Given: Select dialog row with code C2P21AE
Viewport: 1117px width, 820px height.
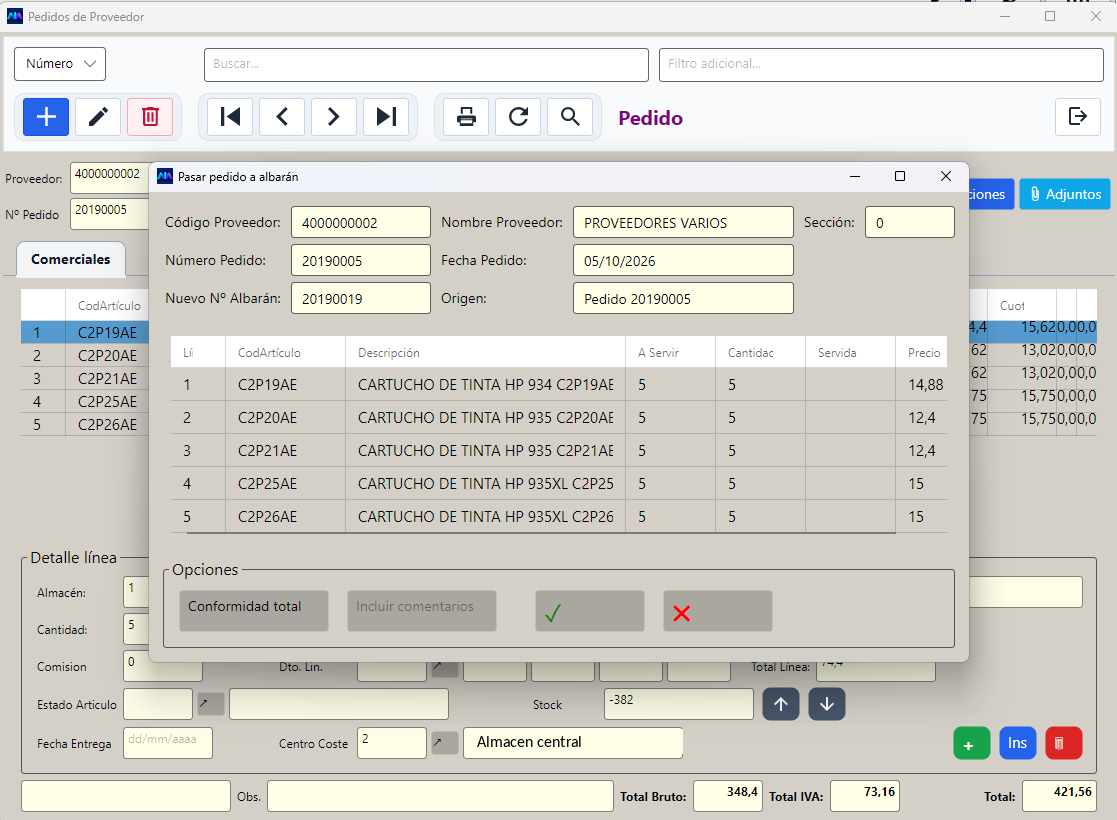Looking at the screenshot, I should pos(558,451).
